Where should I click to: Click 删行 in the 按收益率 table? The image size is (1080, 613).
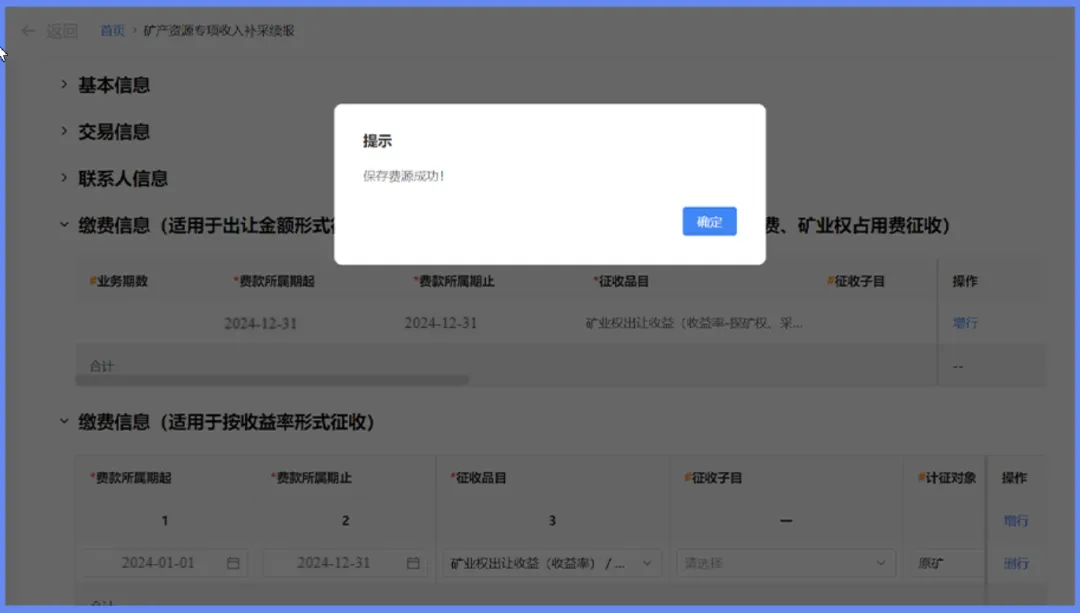coord(1015,563)
